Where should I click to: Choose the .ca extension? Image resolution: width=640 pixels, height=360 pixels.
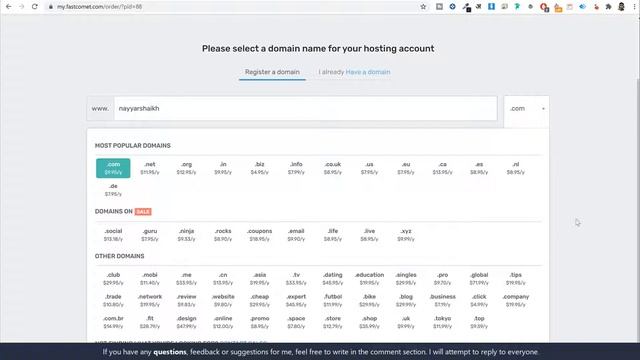pos(442,168)
